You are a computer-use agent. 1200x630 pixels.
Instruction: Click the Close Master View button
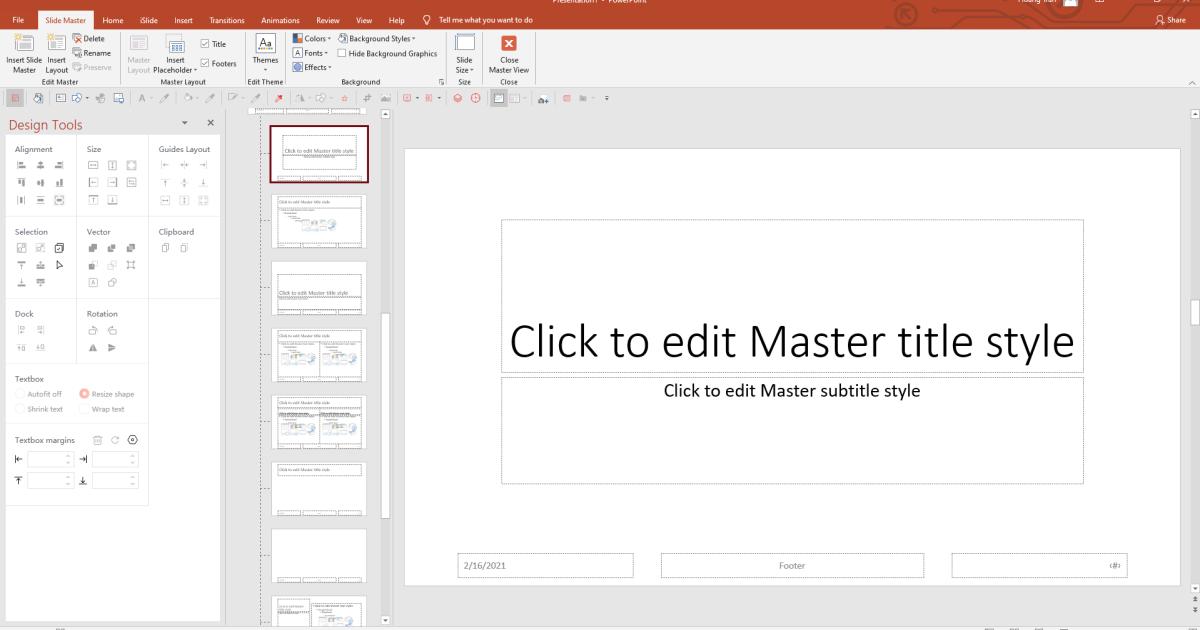tap(508, 53)
